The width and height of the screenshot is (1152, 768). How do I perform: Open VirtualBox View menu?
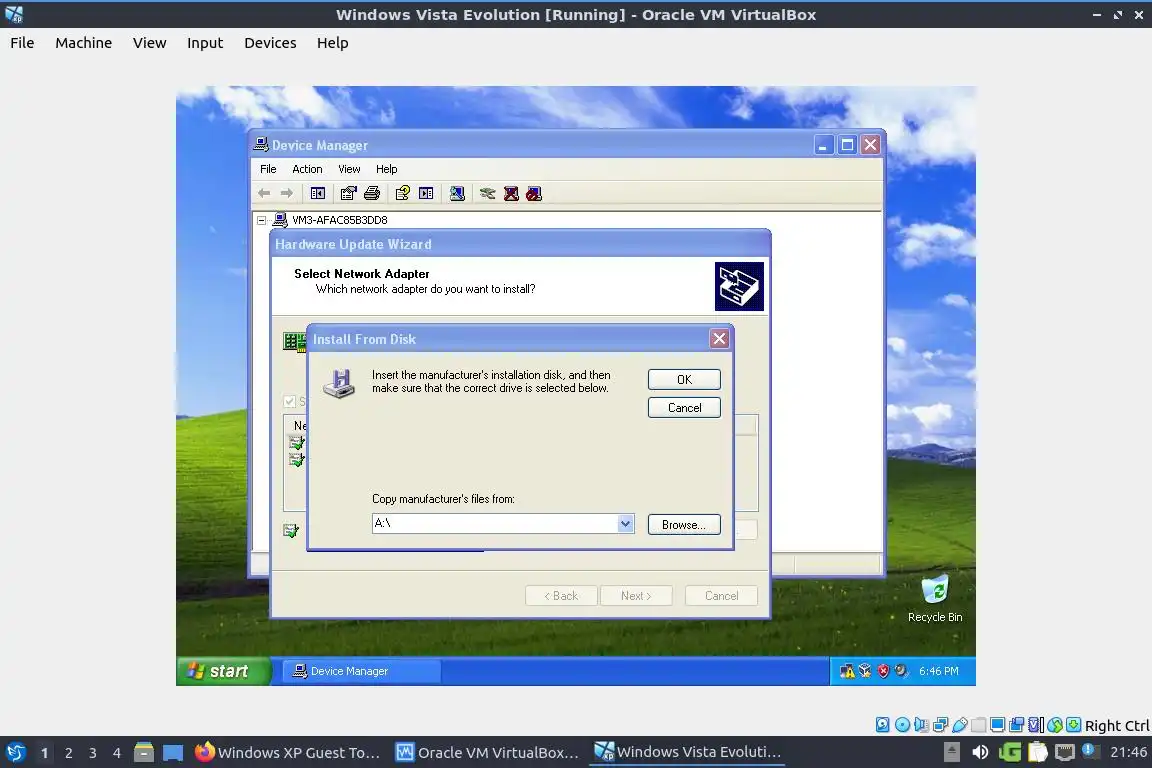tap(149, 43)
